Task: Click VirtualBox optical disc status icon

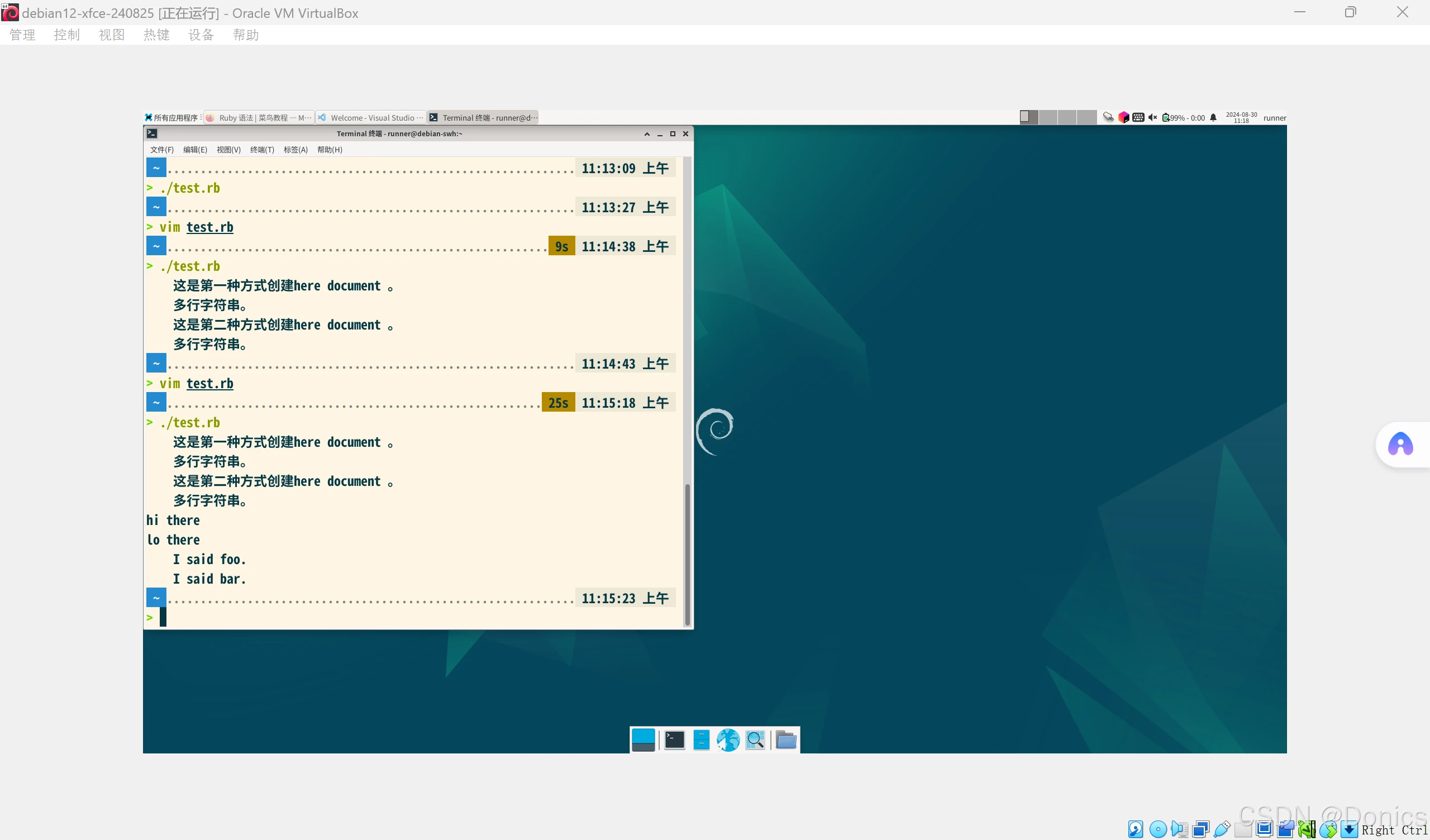Action: pyautogui.click(x=1157, y=829)
